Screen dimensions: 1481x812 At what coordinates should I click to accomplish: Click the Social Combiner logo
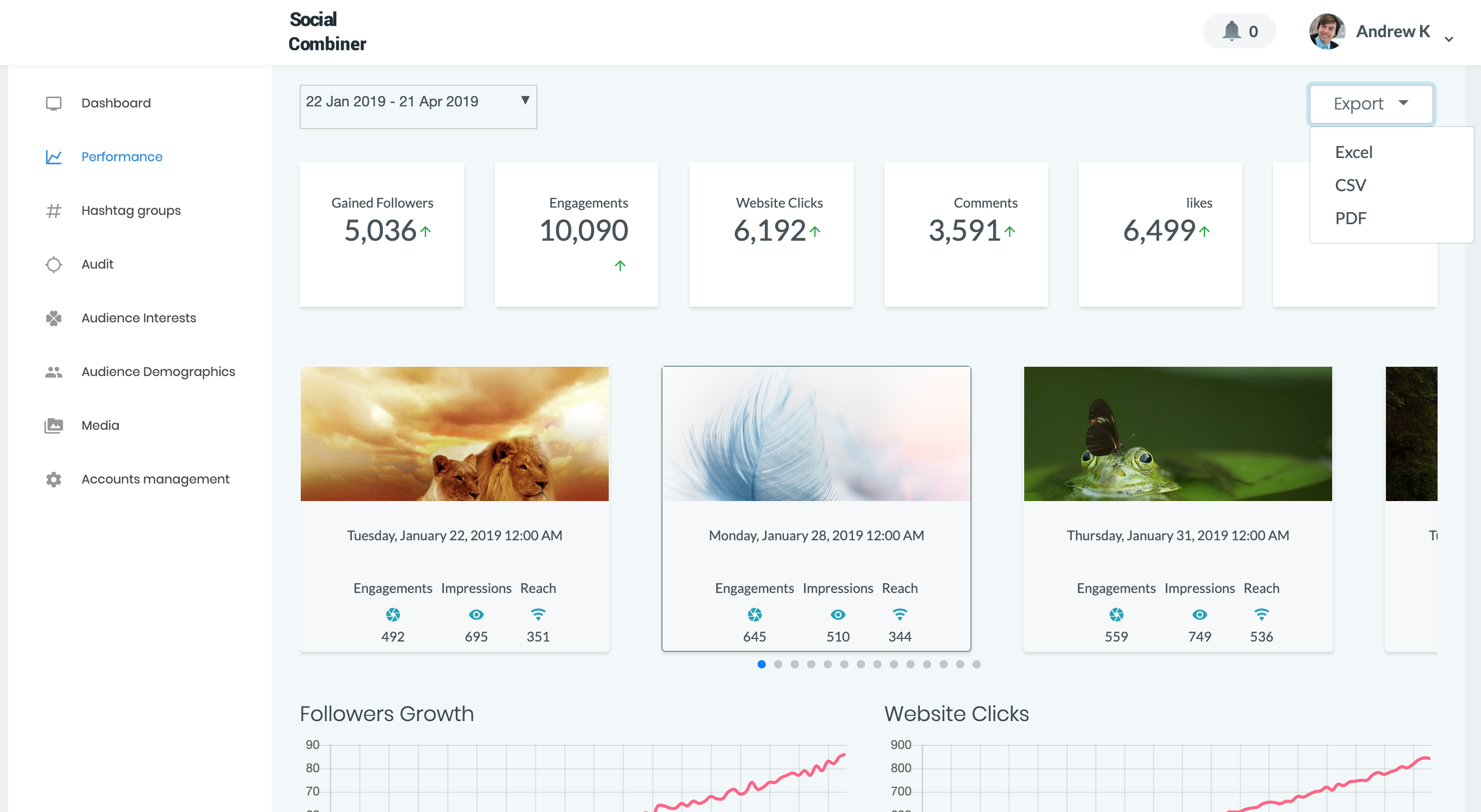(327, 31)
